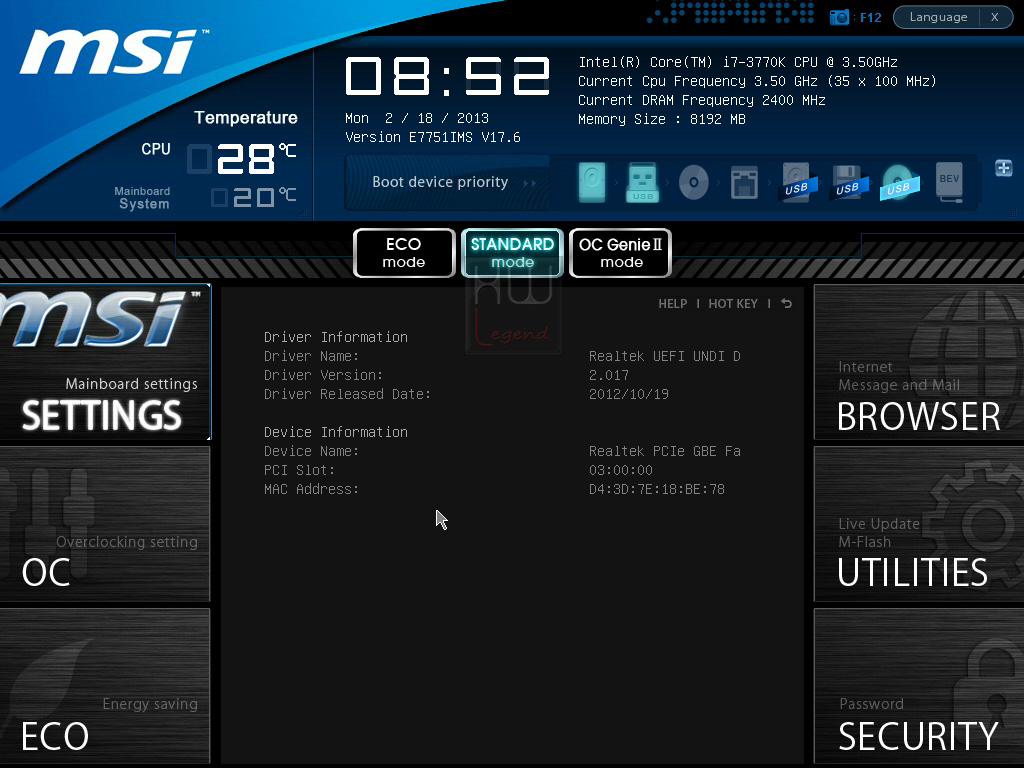Click the Realtek PCIe GBE Fa value
Image resolution: width=1024 pixels, height=768 pixels.
coord(665,451)
